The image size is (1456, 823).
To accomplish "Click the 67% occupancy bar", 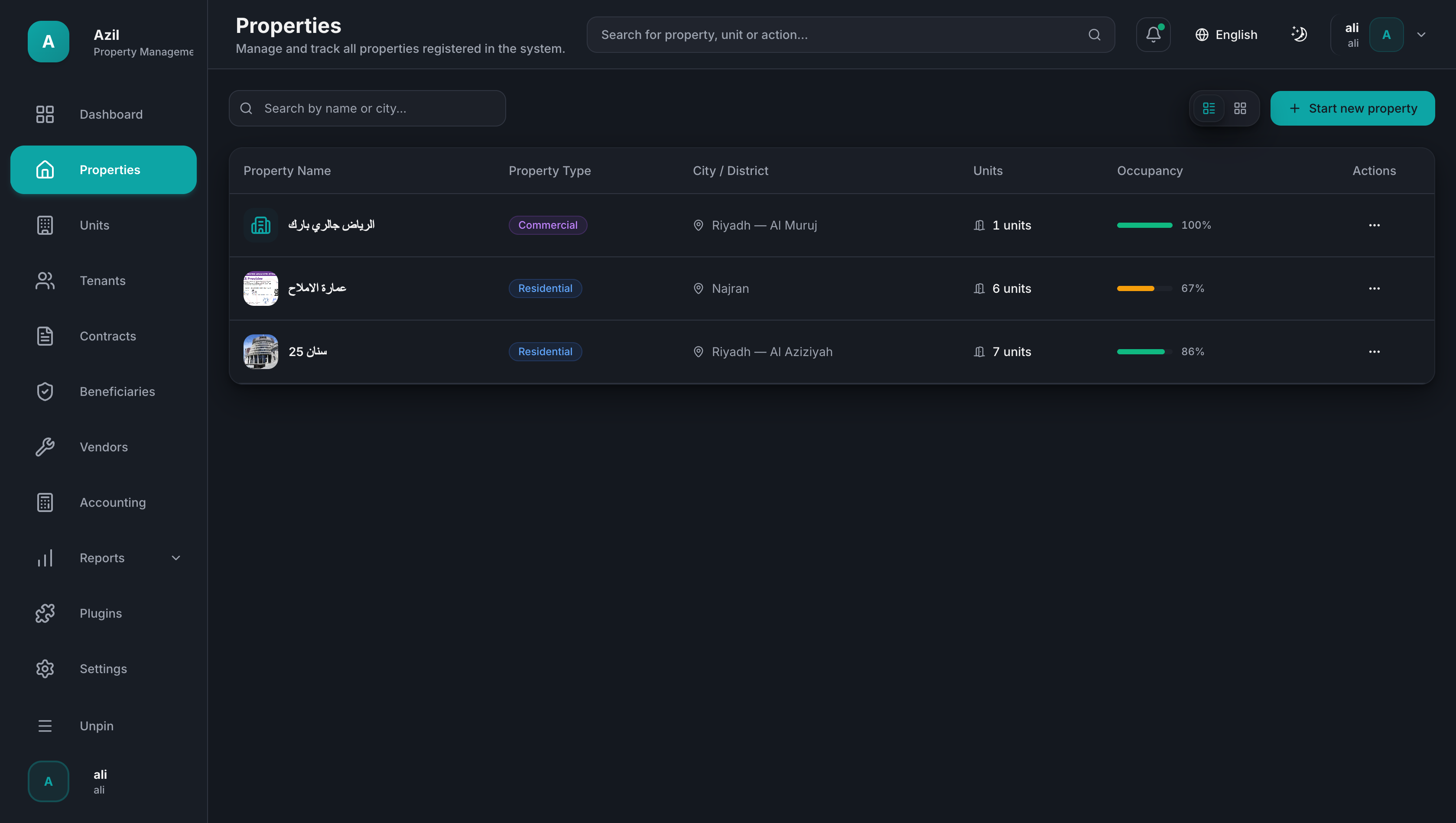I will click(x=1144, y=288).
